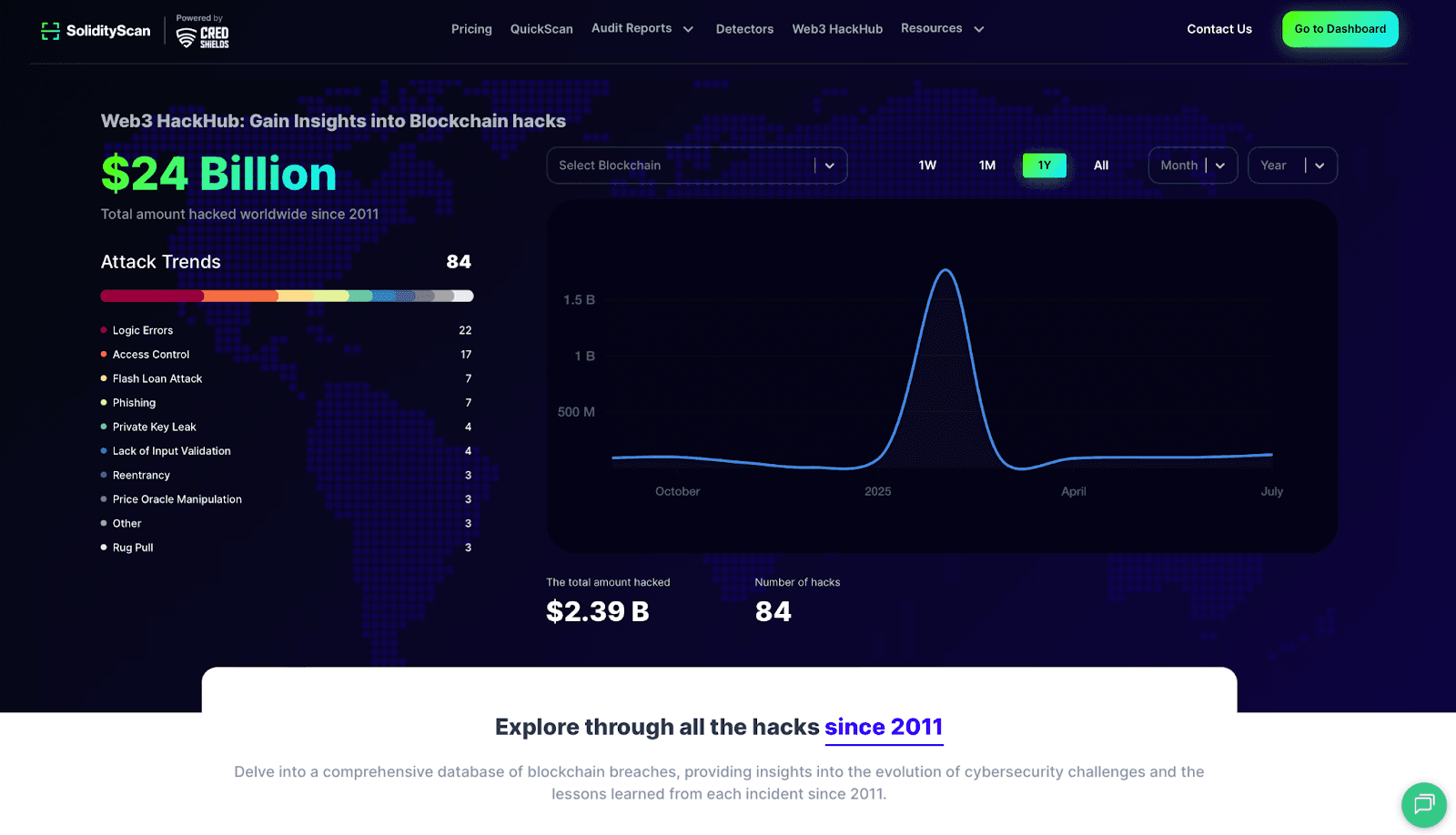Select the 1M time range

coord(987,166)
